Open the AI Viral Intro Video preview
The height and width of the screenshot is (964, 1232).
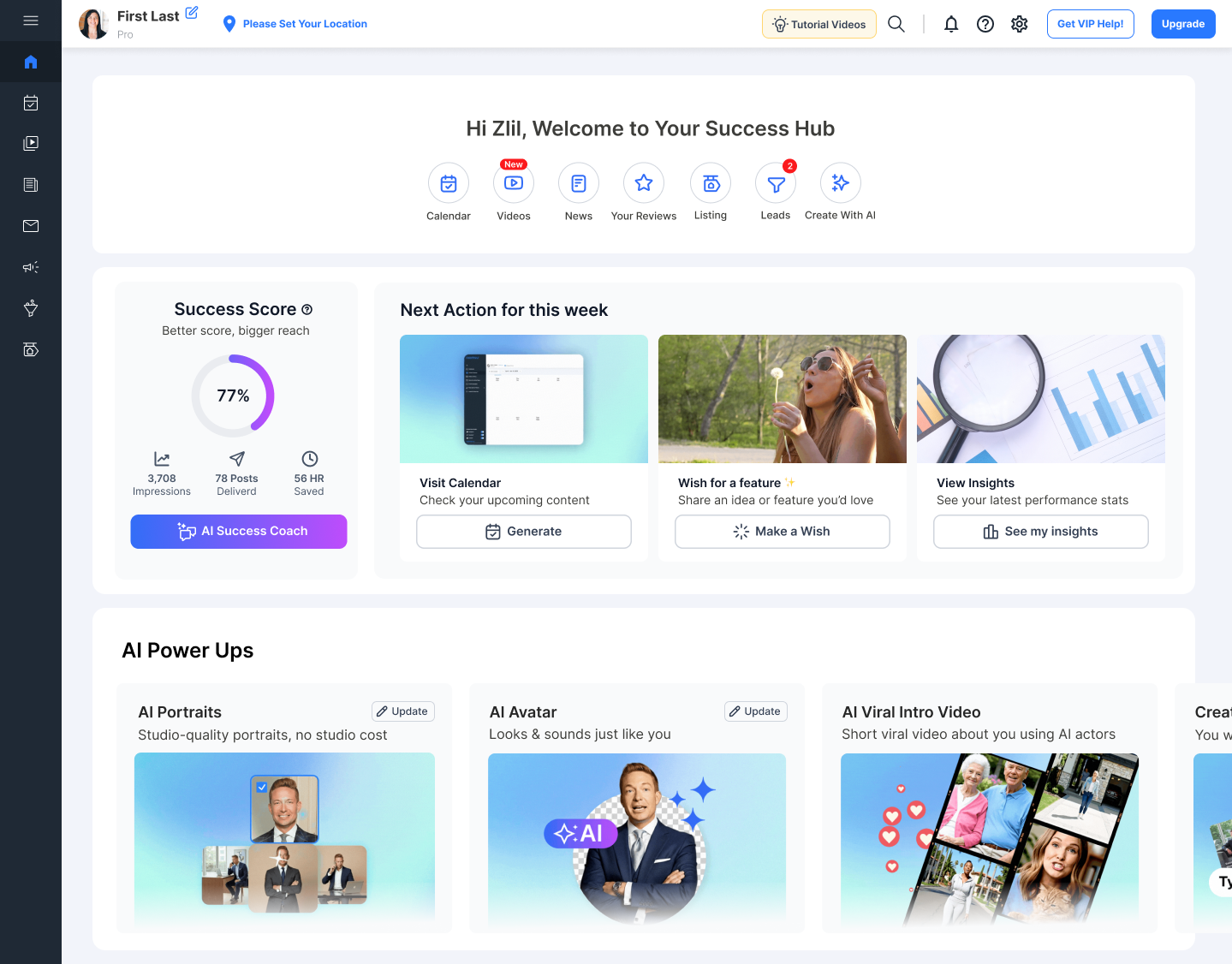990,839
